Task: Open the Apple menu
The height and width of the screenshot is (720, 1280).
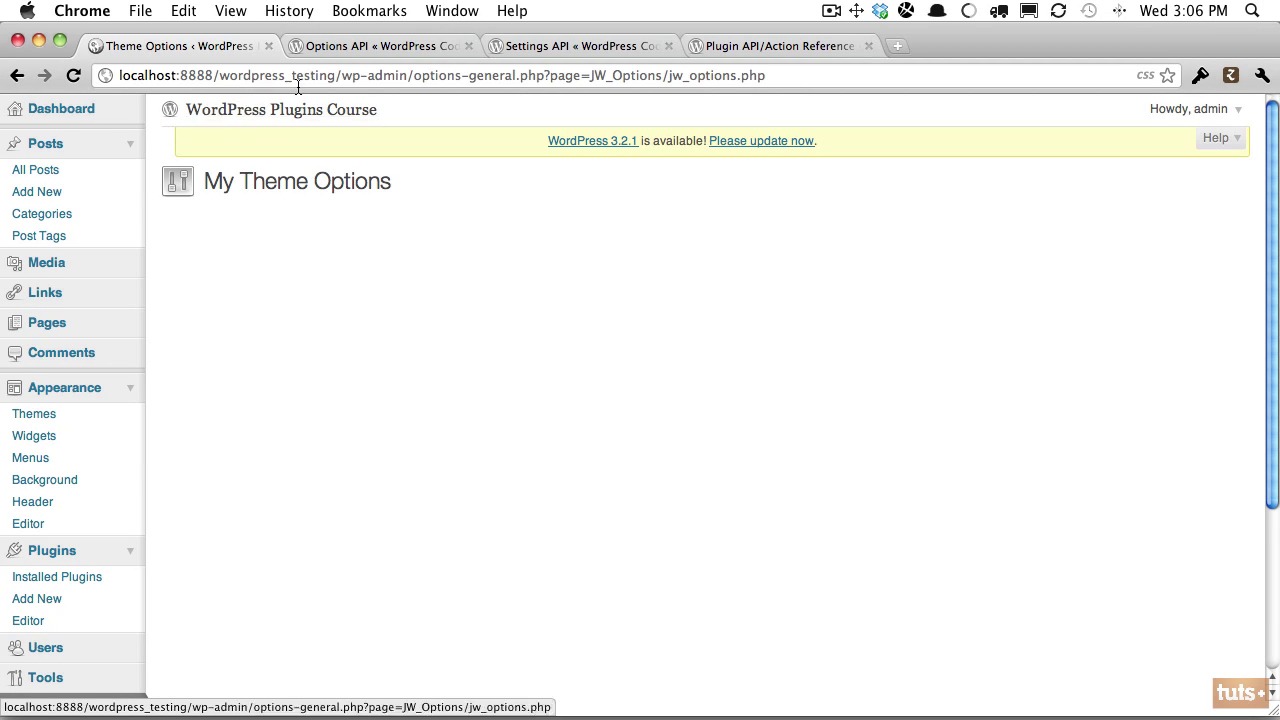Action: point(27,10)
